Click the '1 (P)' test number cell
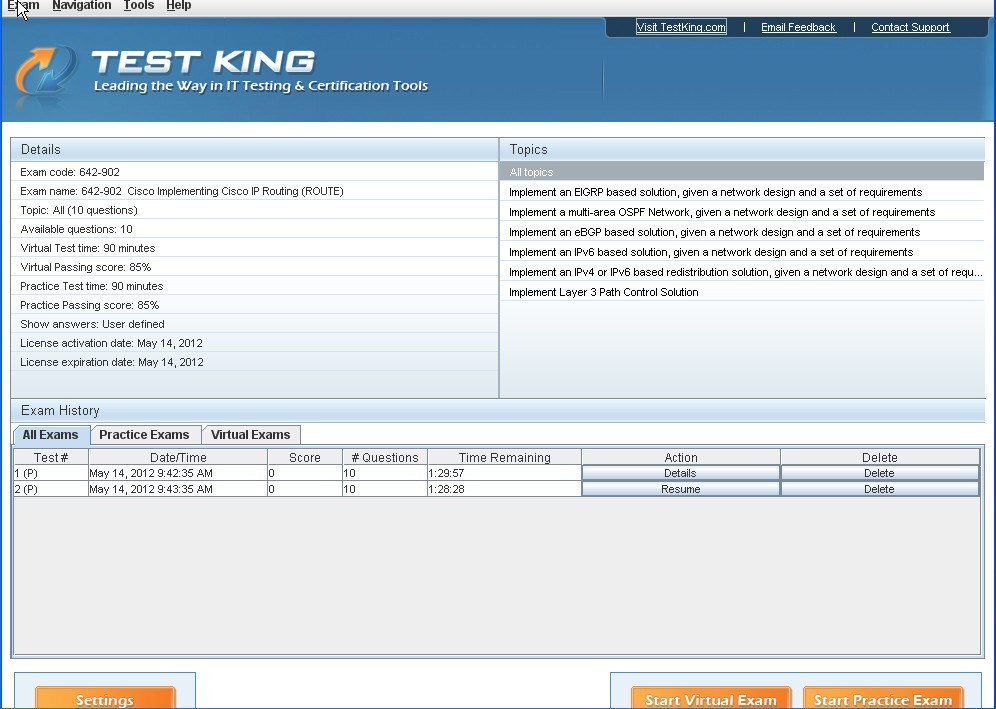This screenshot has width=996, height=709. [51, 473]
